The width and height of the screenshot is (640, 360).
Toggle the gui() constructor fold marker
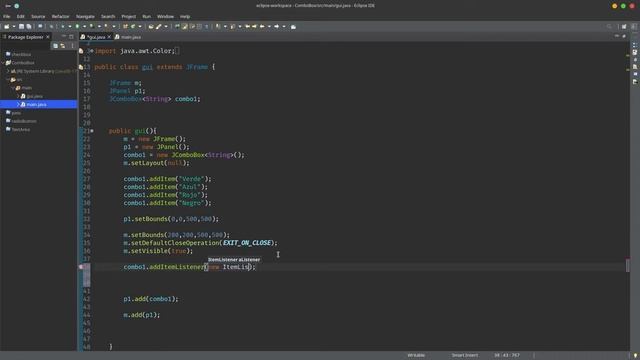click(x=92, y=131)
